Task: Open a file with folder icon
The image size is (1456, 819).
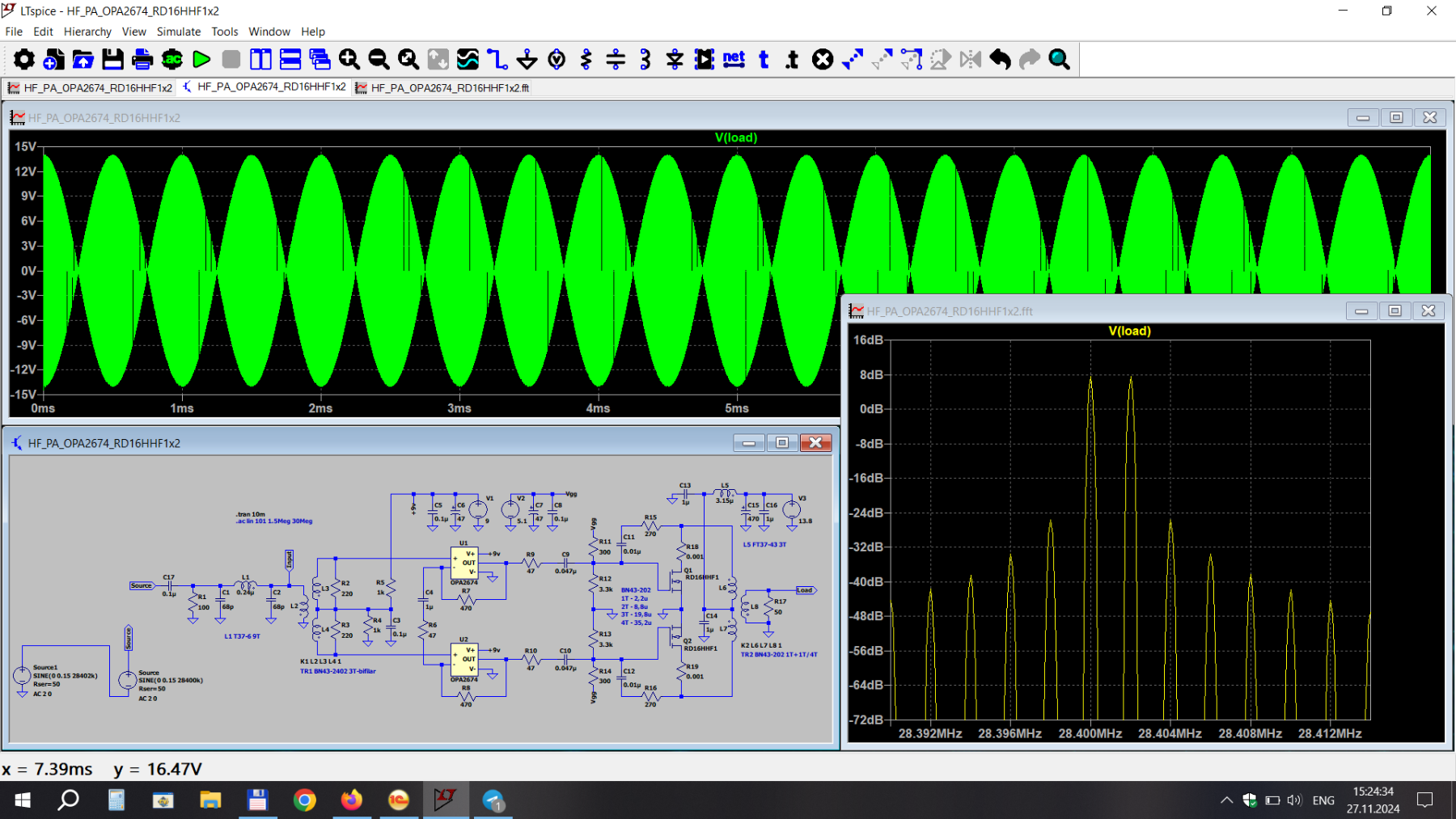Action: click(83, 59)
